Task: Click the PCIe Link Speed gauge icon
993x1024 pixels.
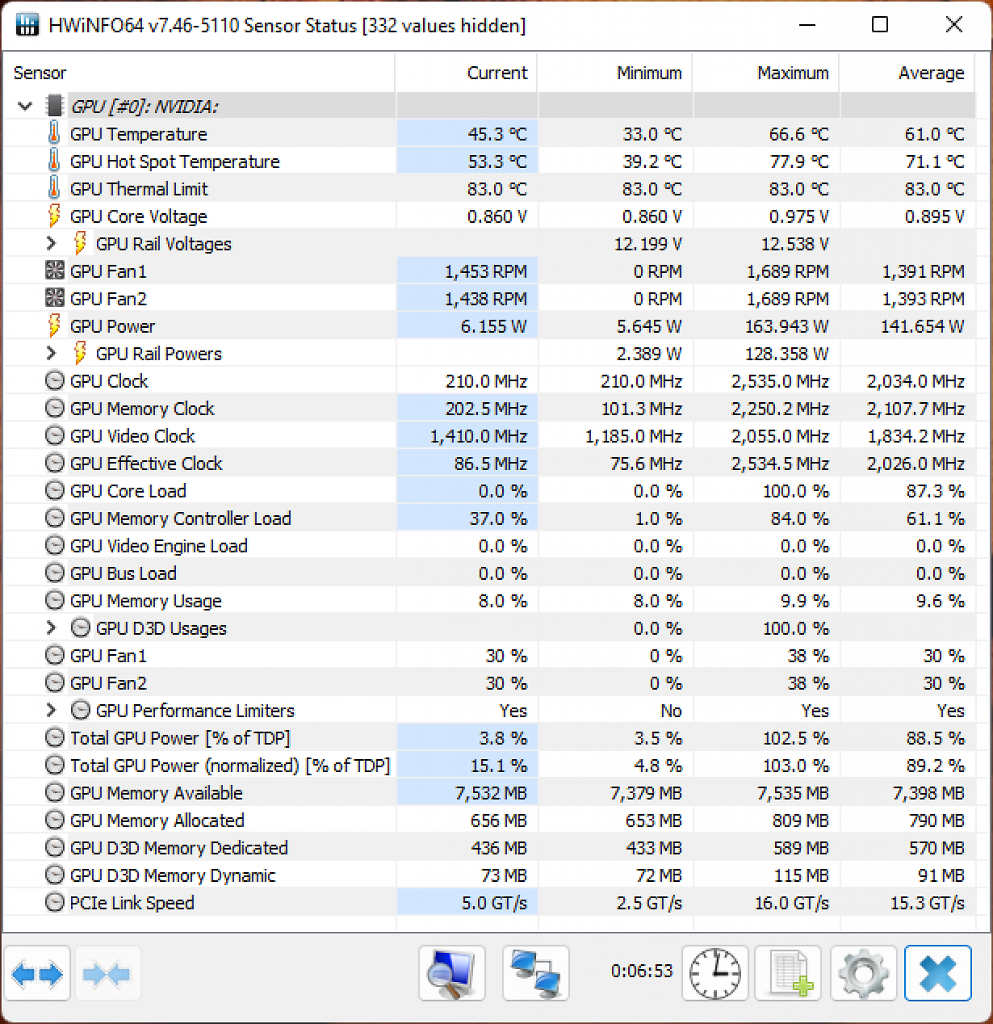Action: 54,902
